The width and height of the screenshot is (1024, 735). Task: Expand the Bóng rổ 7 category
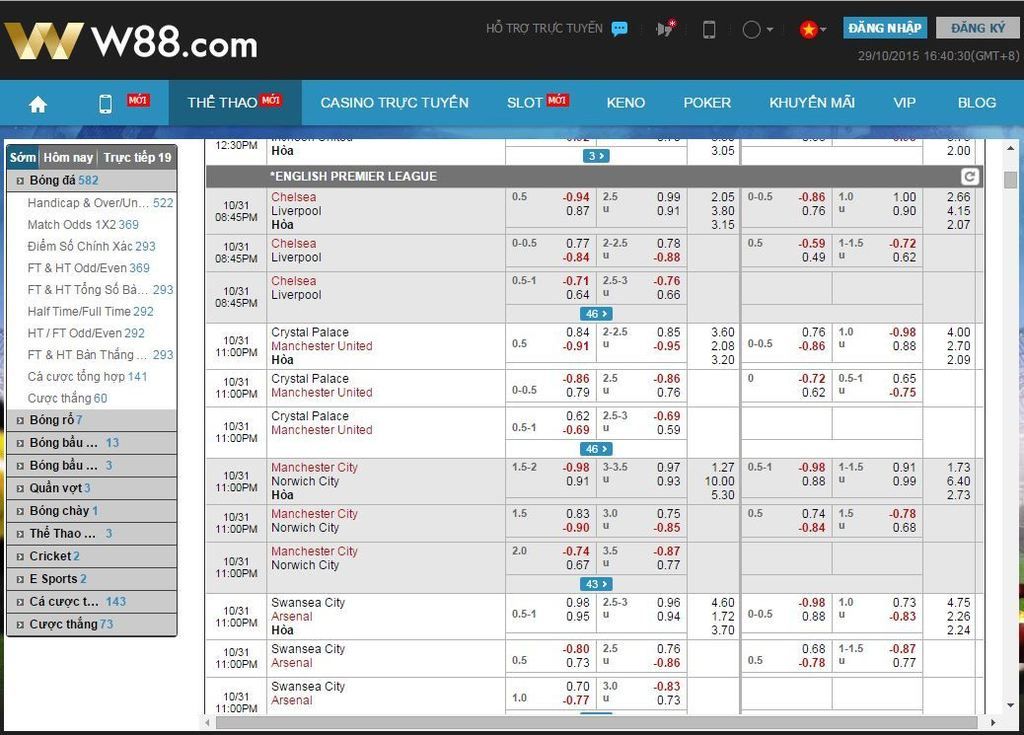tap(91, 420)
